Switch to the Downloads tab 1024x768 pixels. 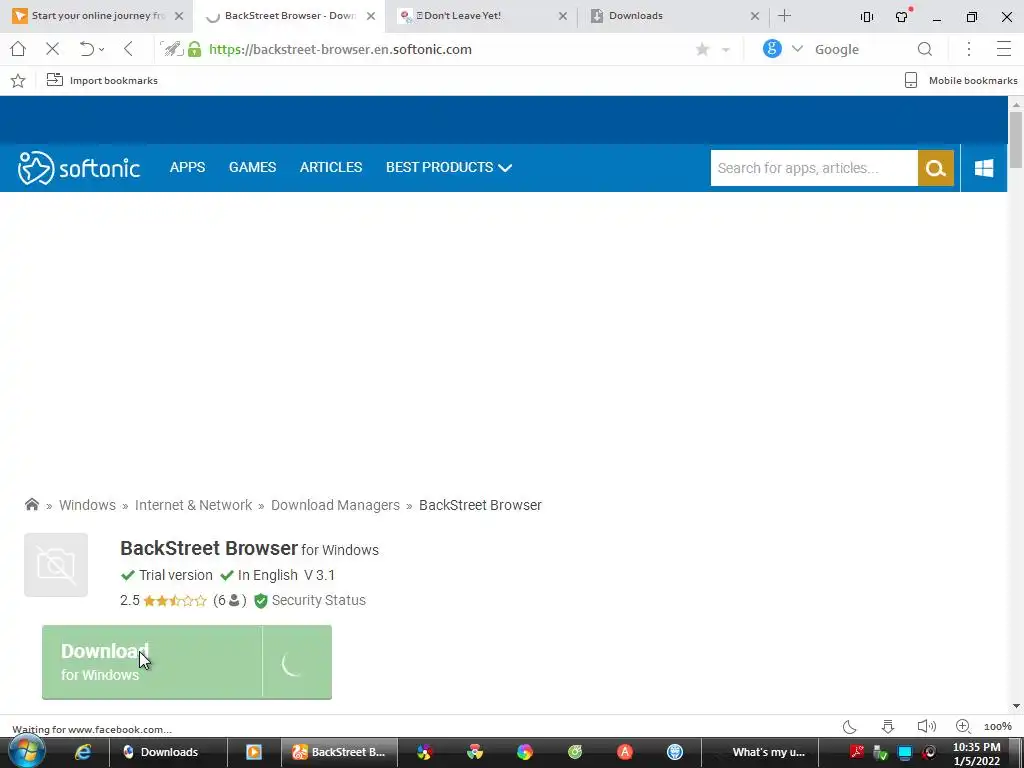coord(675,16)
